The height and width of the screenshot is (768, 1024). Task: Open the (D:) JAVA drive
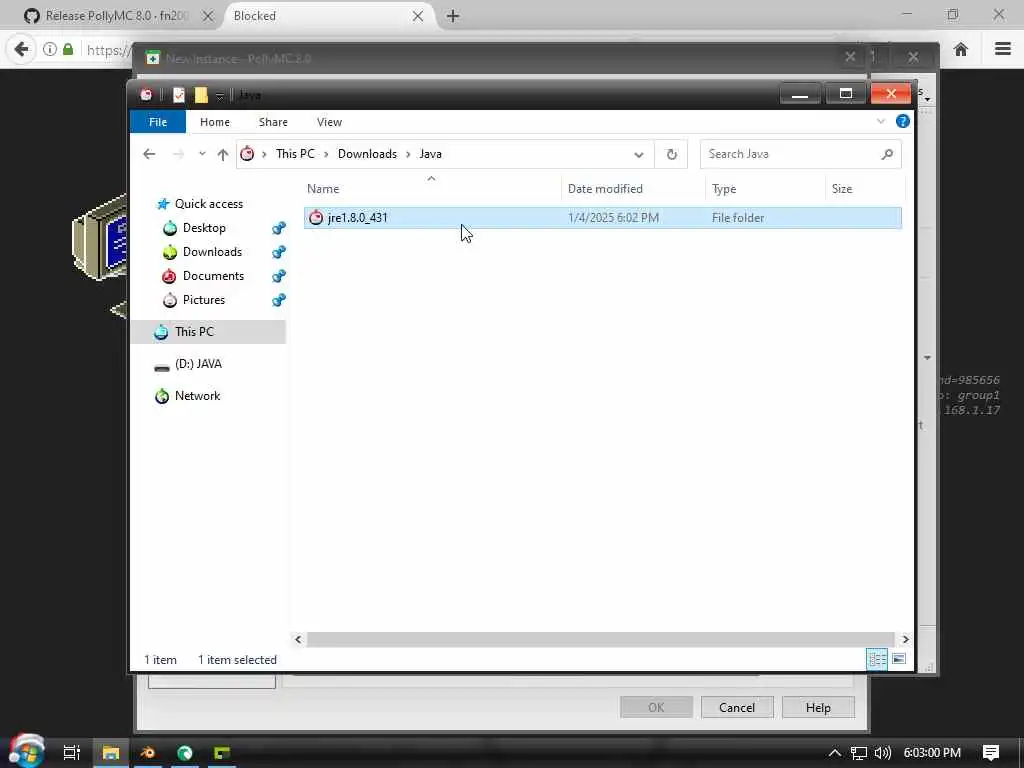(198, 364)
